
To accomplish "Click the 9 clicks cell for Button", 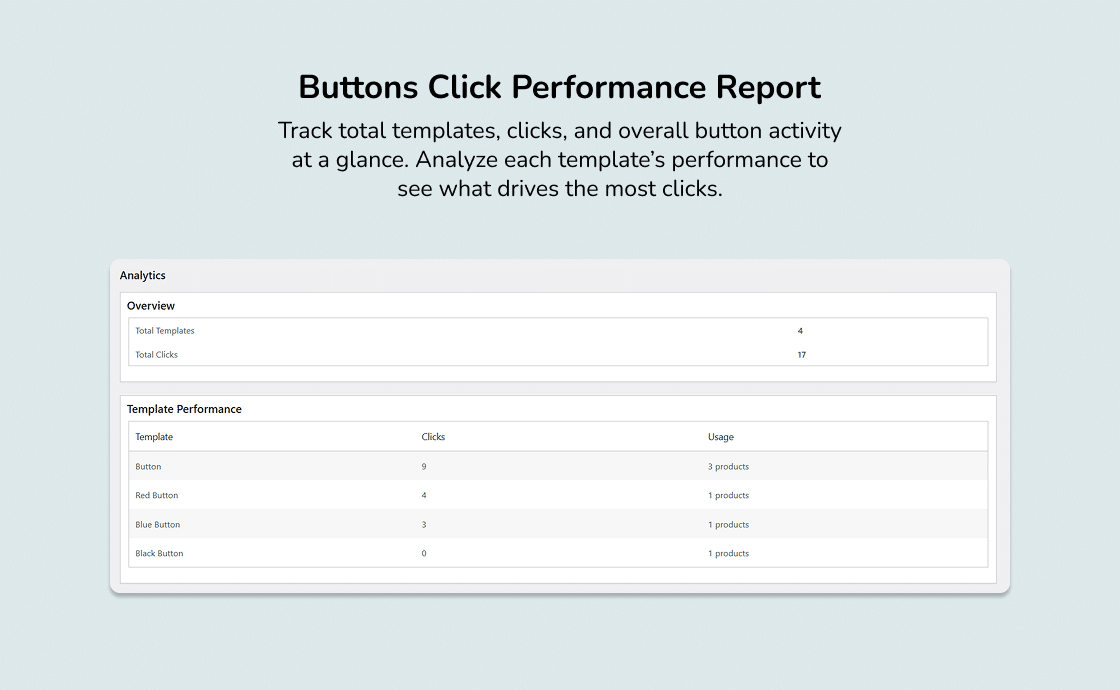I will [424, 466].
